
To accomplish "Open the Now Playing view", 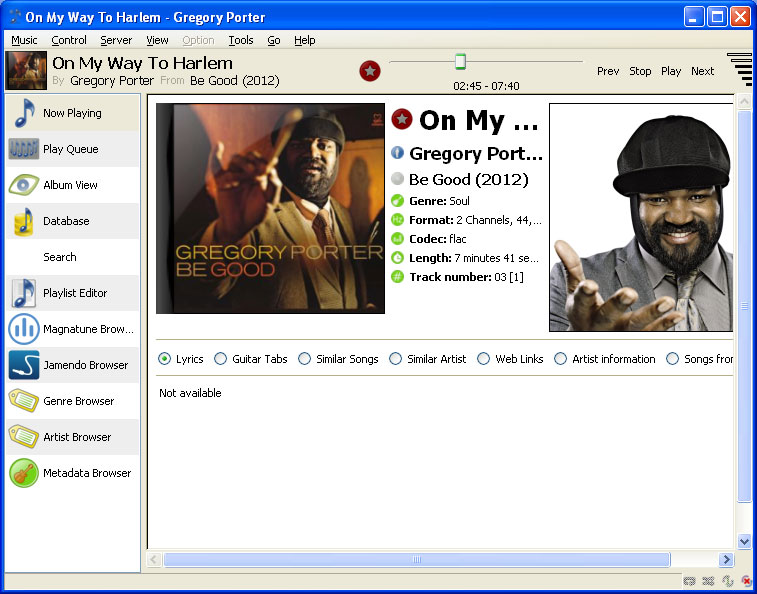I will pyautogui.click(x=72, y=113).
